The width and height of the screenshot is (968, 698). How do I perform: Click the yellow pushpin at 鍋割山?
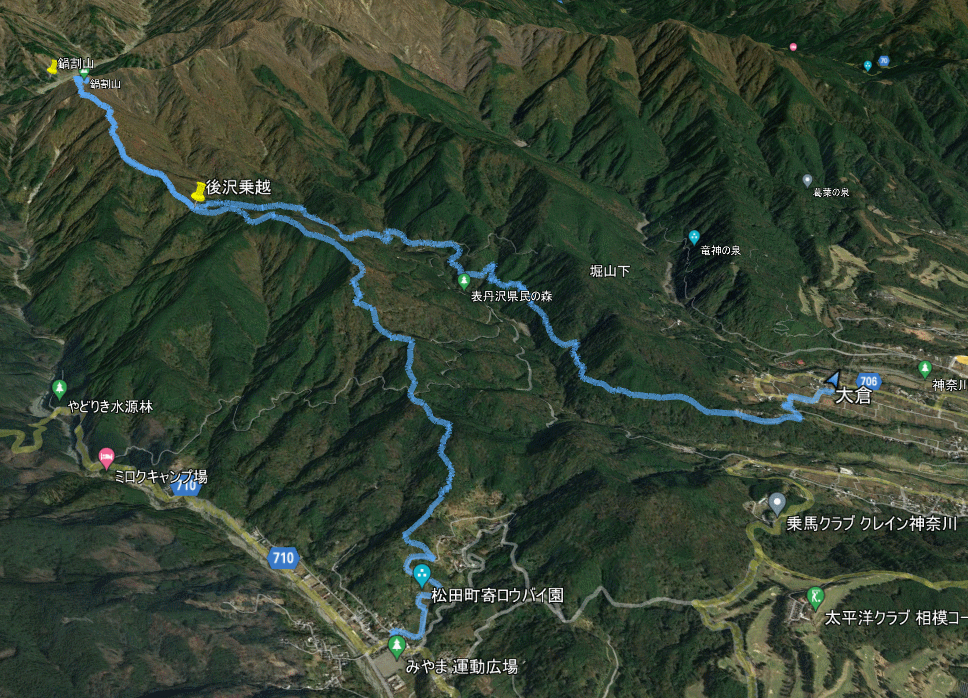click(53, 67)
